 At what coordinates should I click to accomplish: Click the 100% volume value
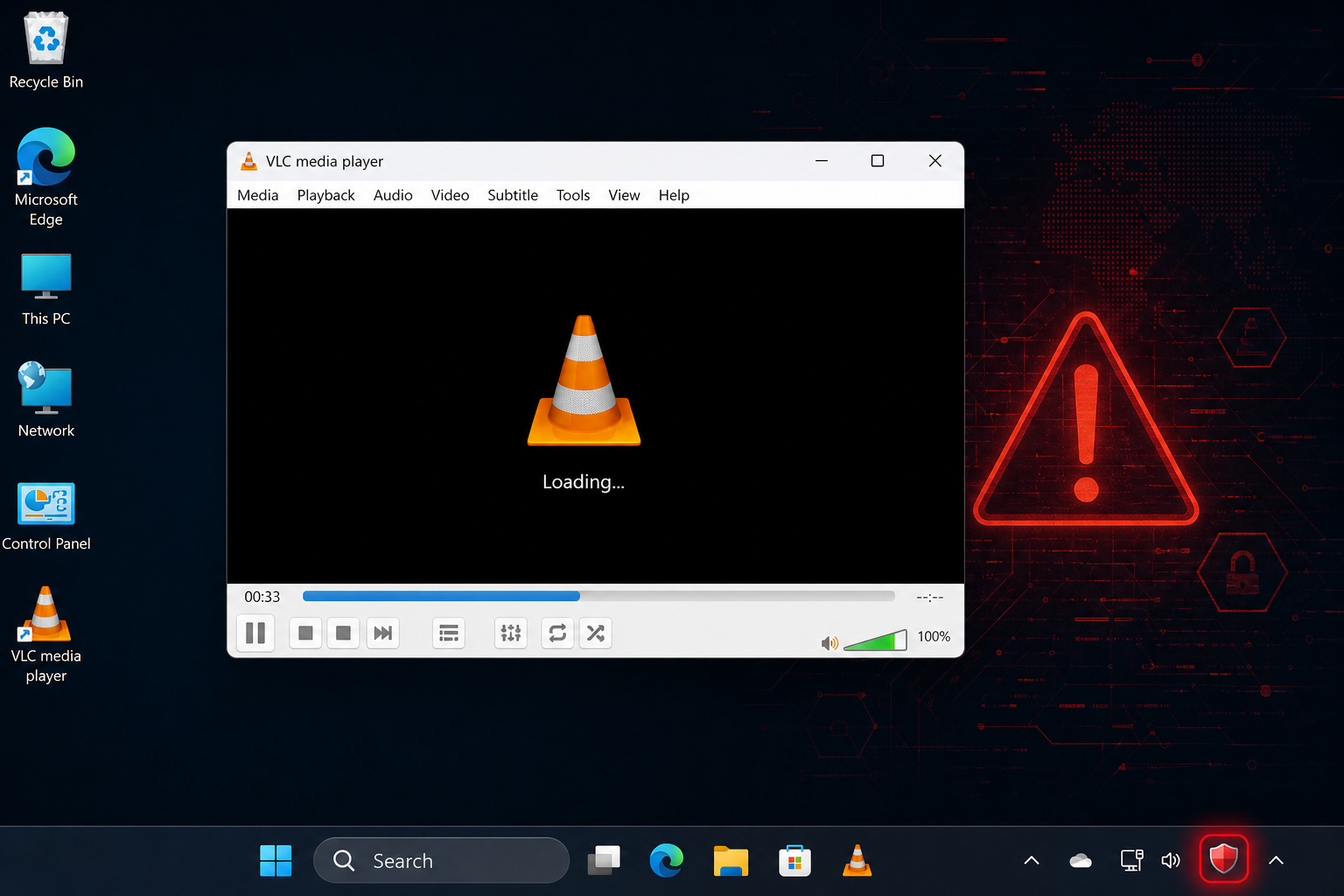(x=934, y=636)
